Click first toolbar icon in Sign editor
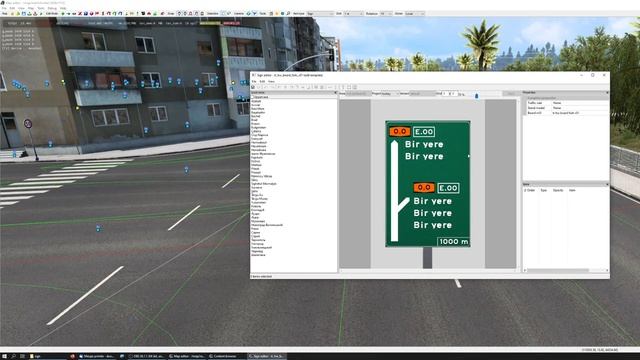This screenshot has width=640, height=360. 253,87
